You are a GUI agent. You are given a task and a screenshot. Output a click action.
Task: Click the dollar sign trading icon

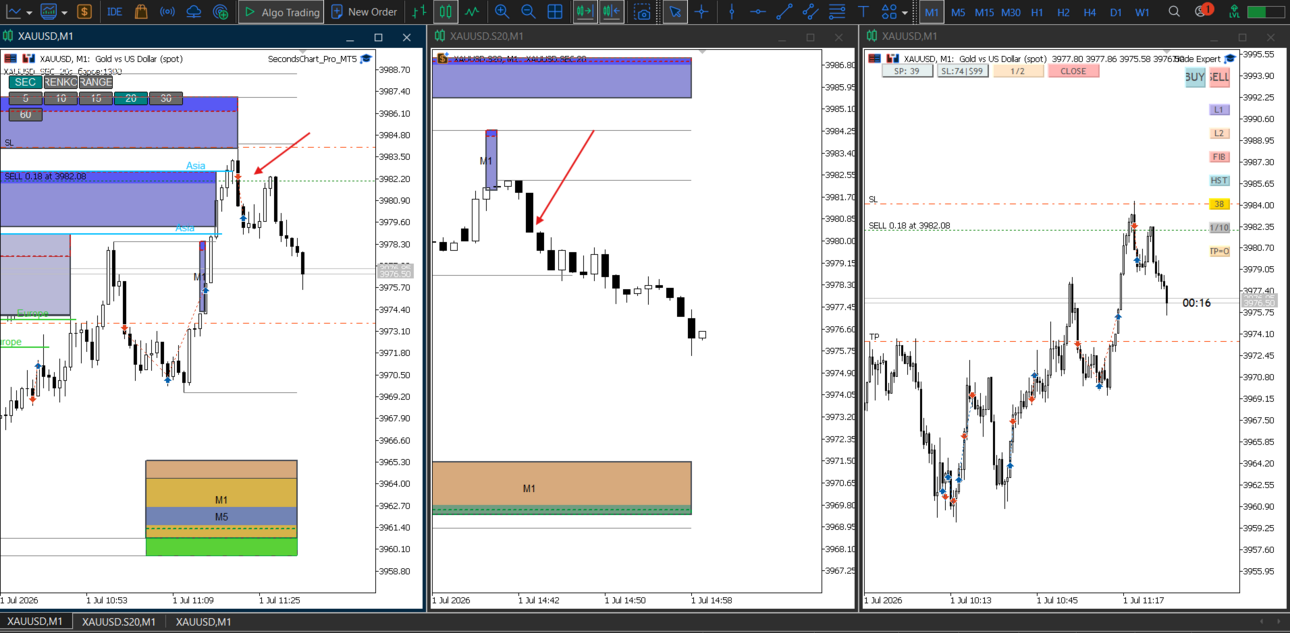pos(84,12)
